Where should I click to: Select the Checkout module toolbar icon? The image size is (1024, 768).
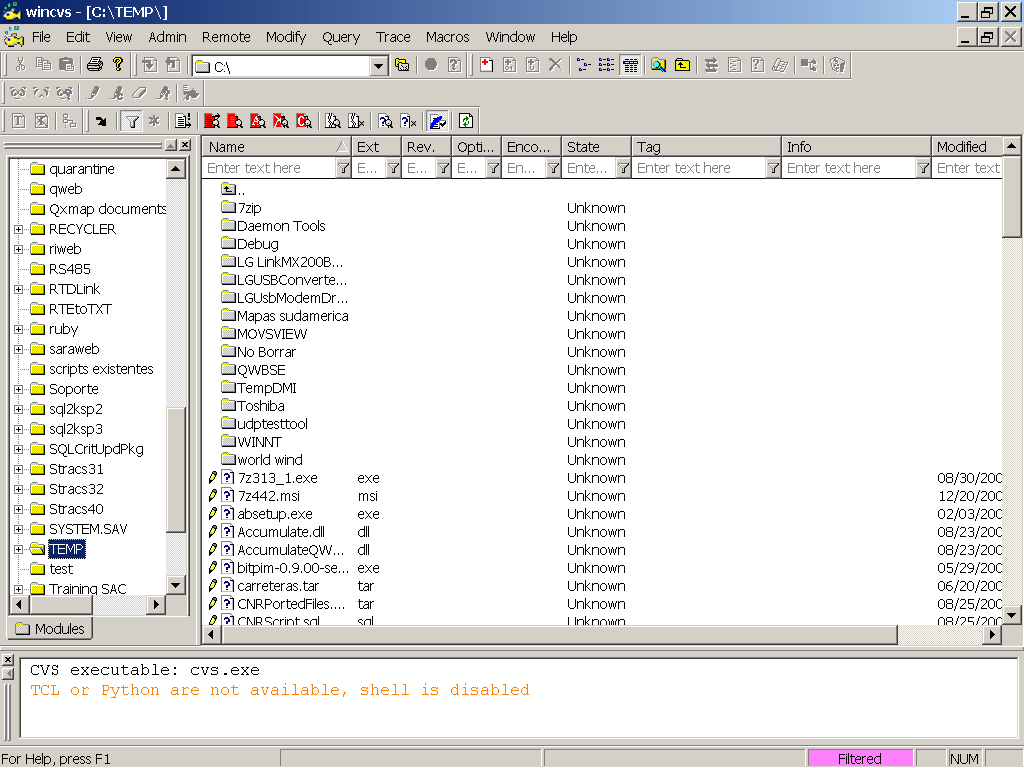pyautogui.click(x=152, y=64)
